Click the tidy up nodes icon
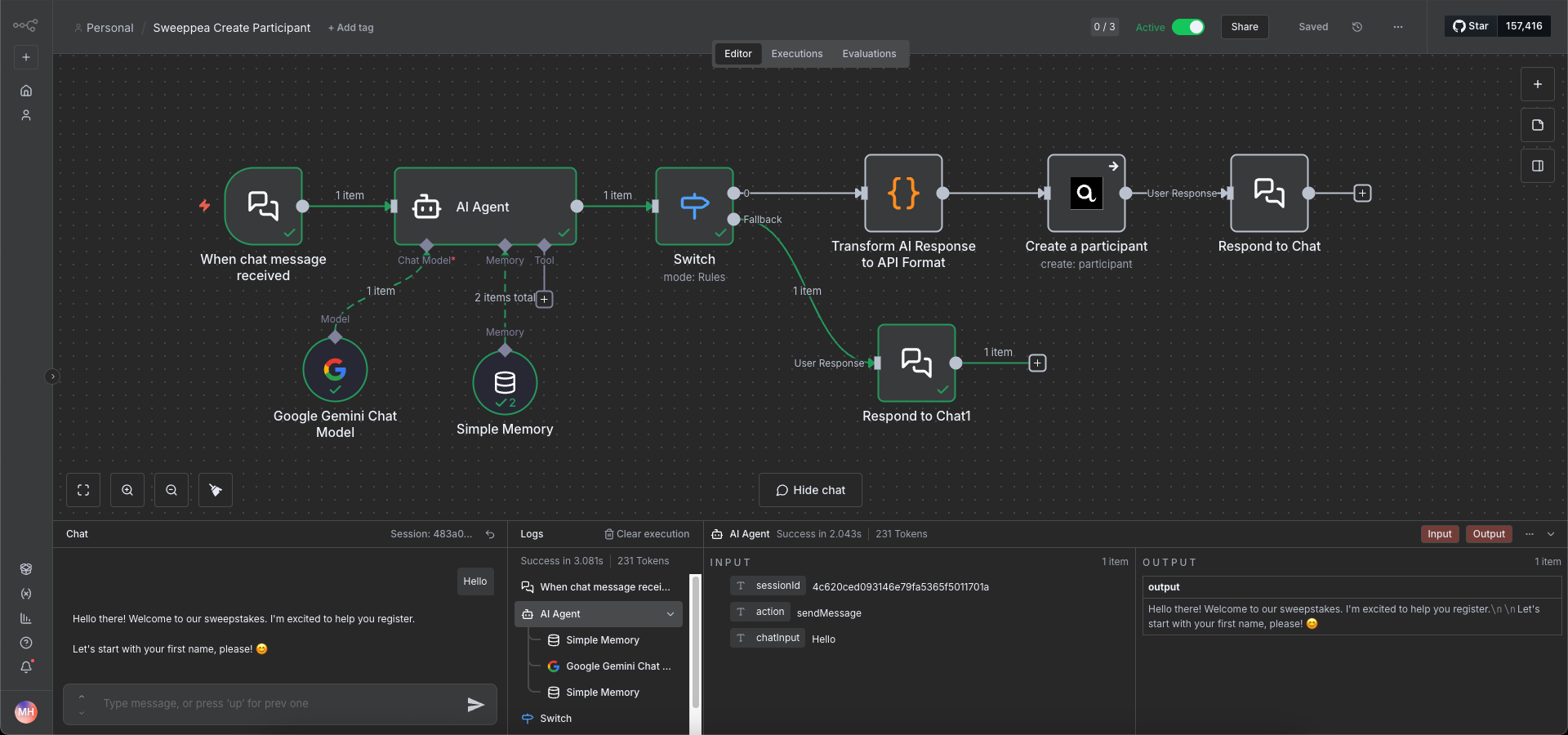The height and width of the screenshot is (735, 1568). 216,490
